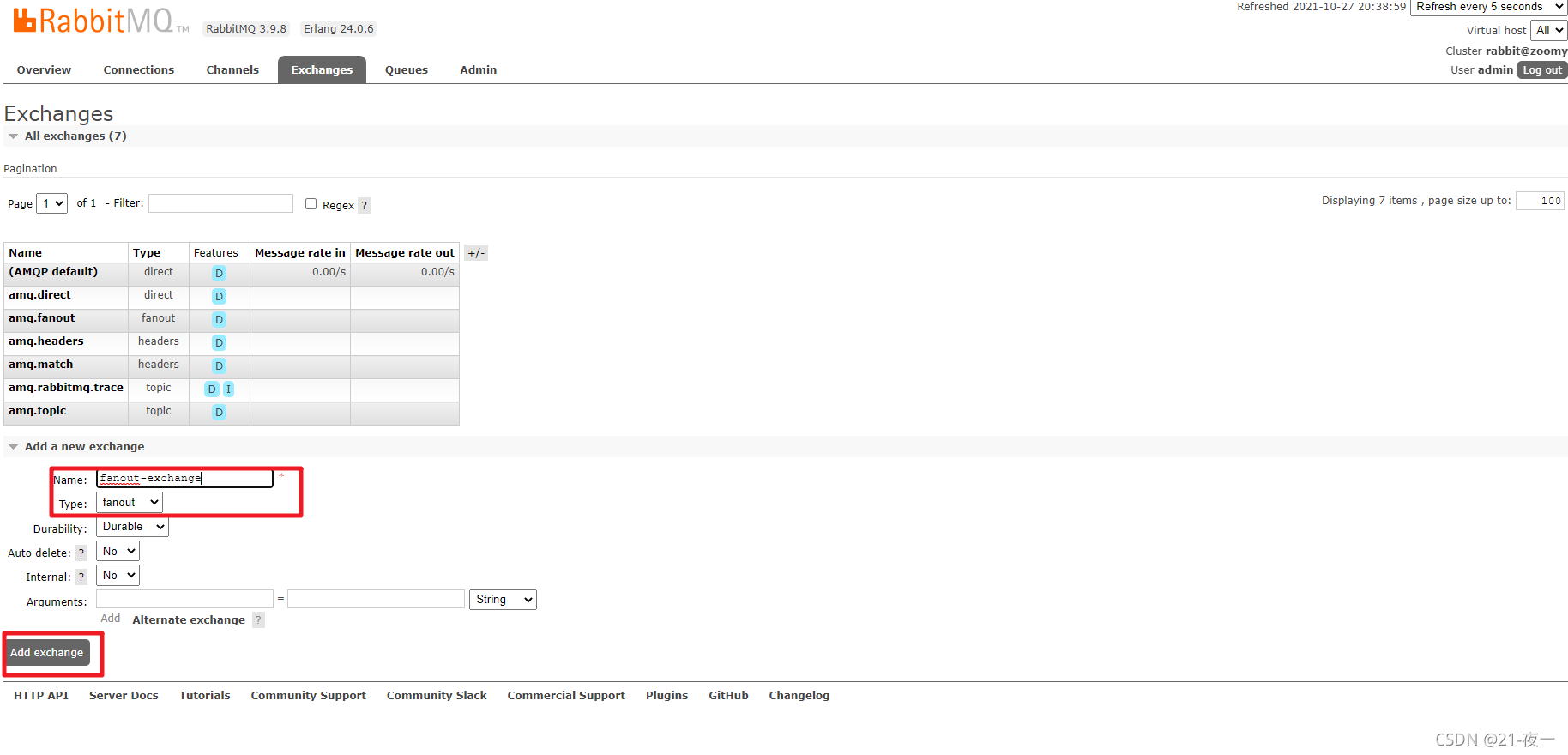The height and width of the screenshot is (755, 1568).
Task: Open the amq.fanout exchange
Action: pos(42,318)
